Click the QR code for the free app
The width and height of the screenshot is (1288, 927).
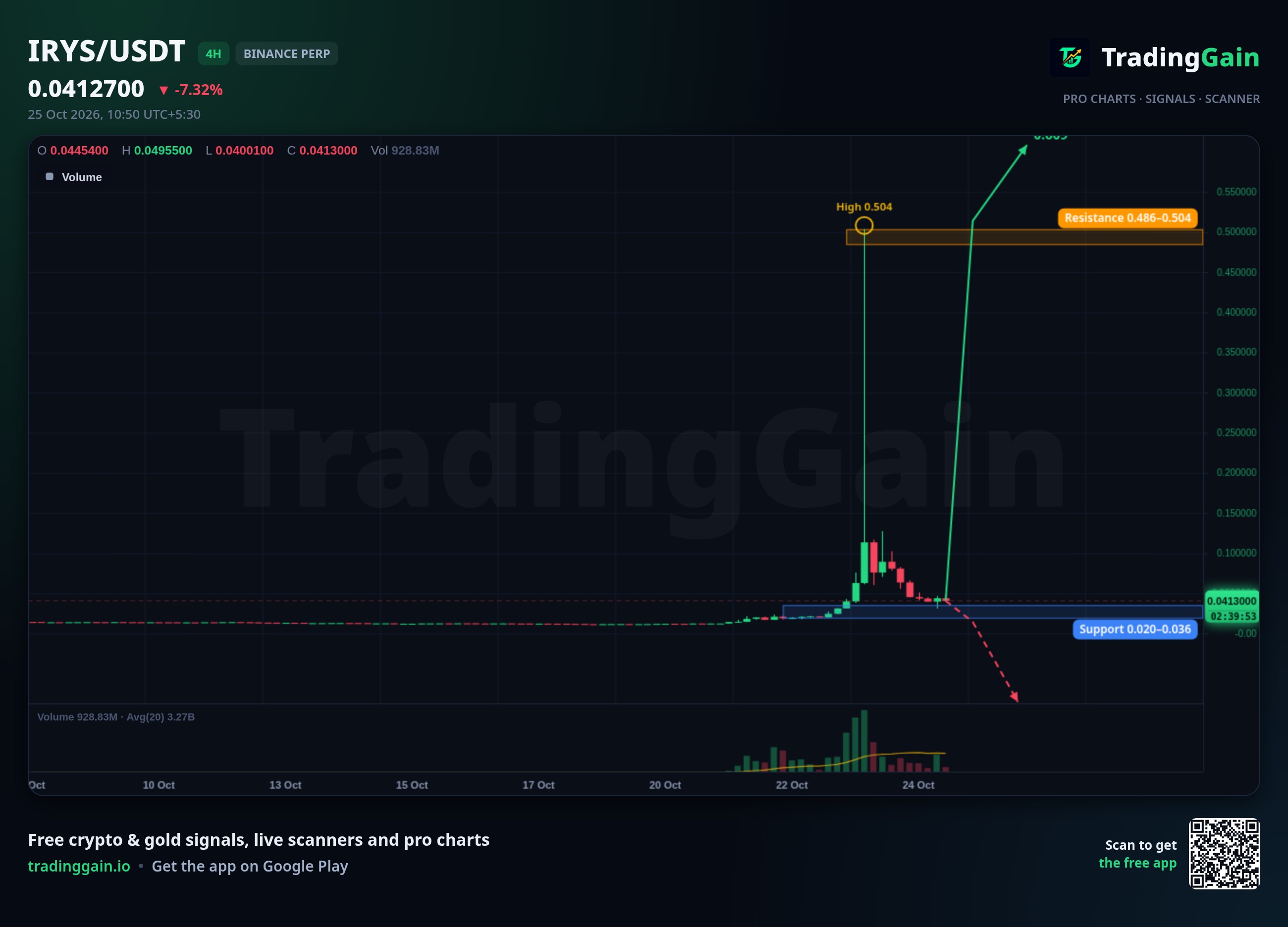click(1225, 854)
